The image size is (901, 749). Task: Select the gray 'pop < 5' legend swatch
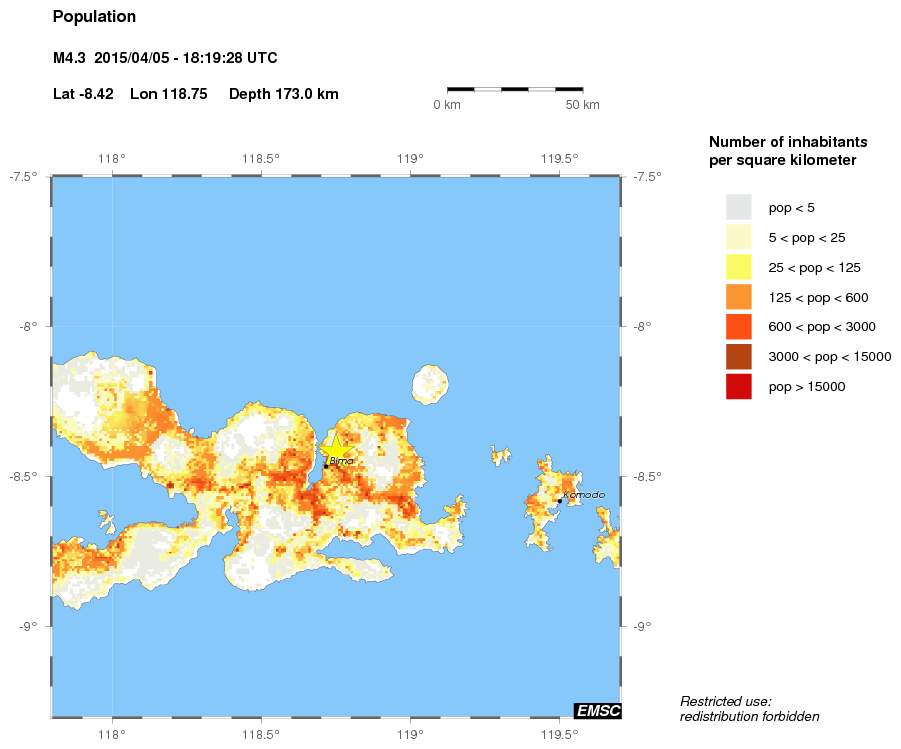[738, 207]
